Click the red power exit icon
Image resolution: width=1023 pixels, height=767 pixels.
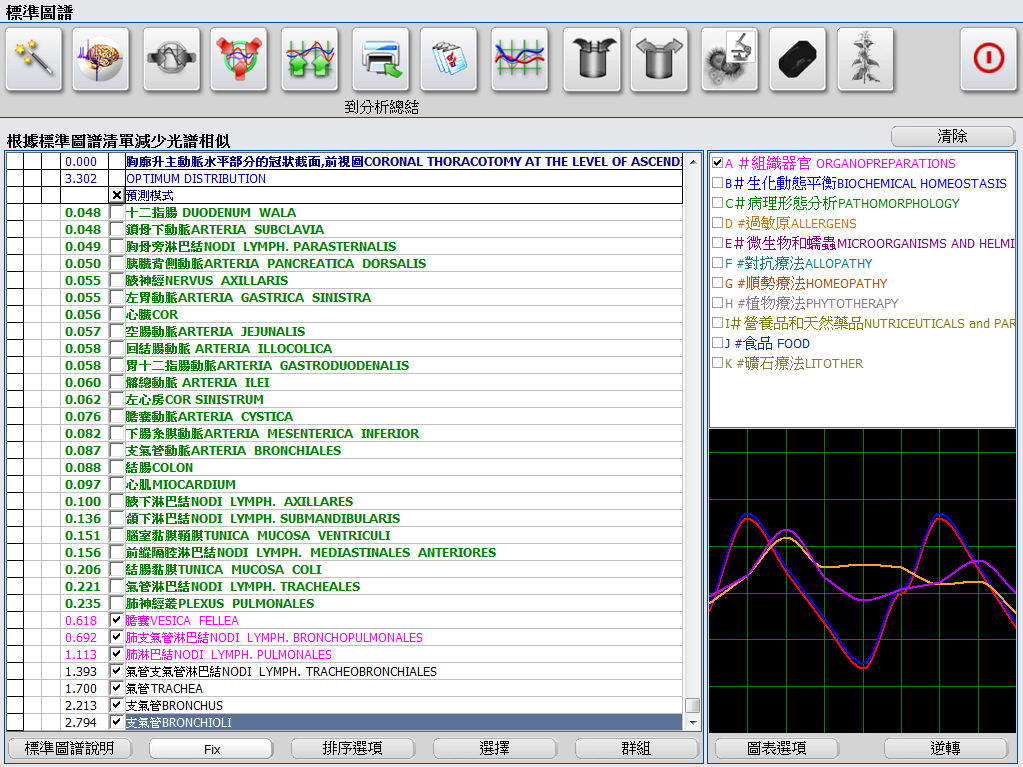point(989,58)
